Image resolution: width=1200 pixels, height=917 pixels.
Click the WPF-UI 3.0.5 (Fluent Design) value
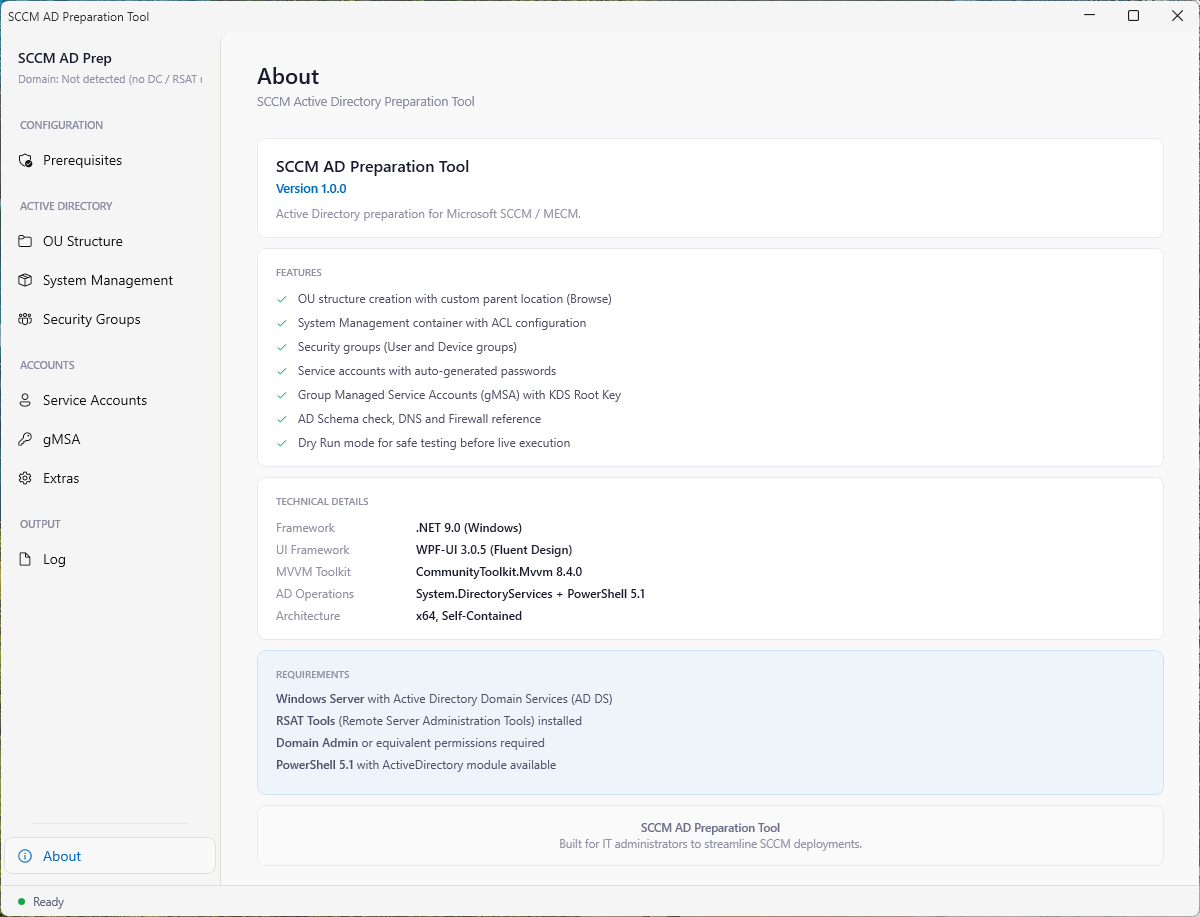[x=494, y=550]
